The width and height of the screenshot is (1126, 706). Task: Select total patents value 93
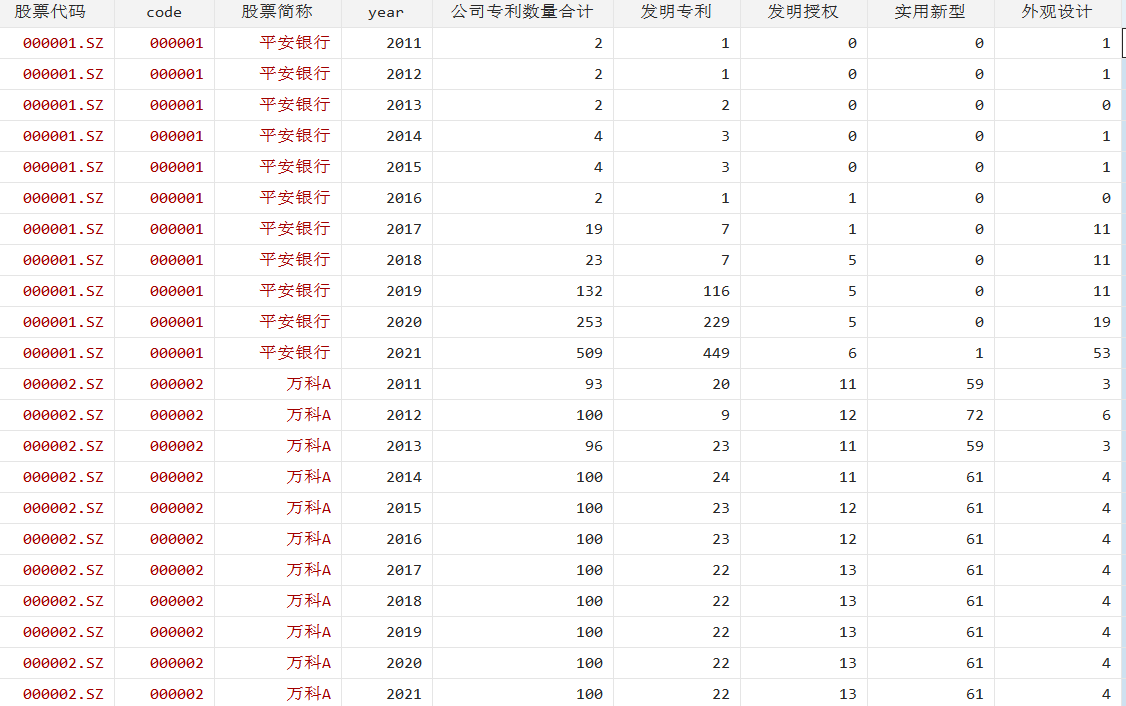(x=594, y=384)
